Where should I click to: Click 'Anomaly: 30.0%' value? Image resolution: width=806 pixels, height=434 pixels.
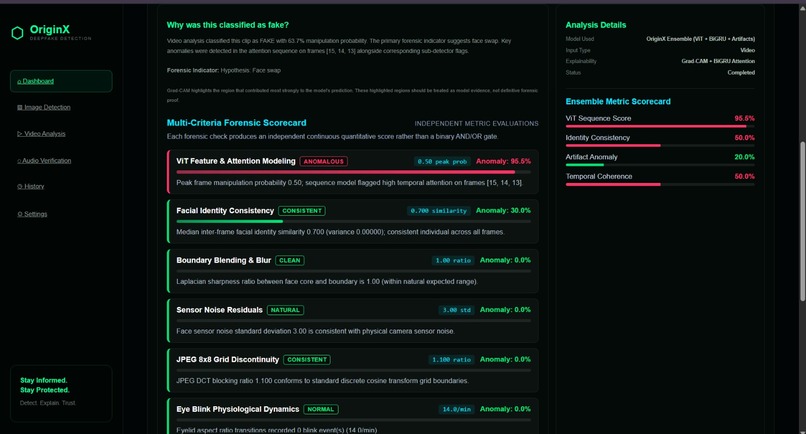pos(503,211)
